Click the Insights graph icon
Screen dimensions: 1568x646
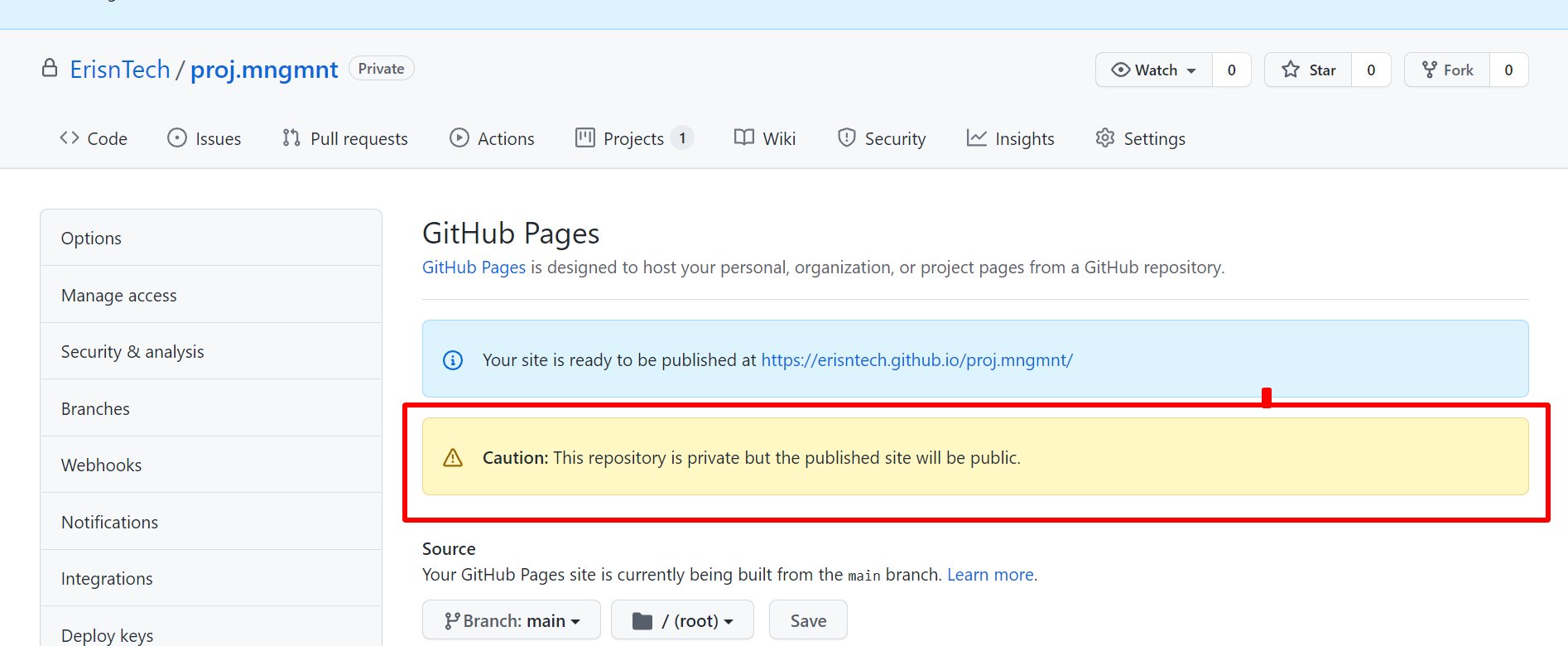click(x=977, y=137)
